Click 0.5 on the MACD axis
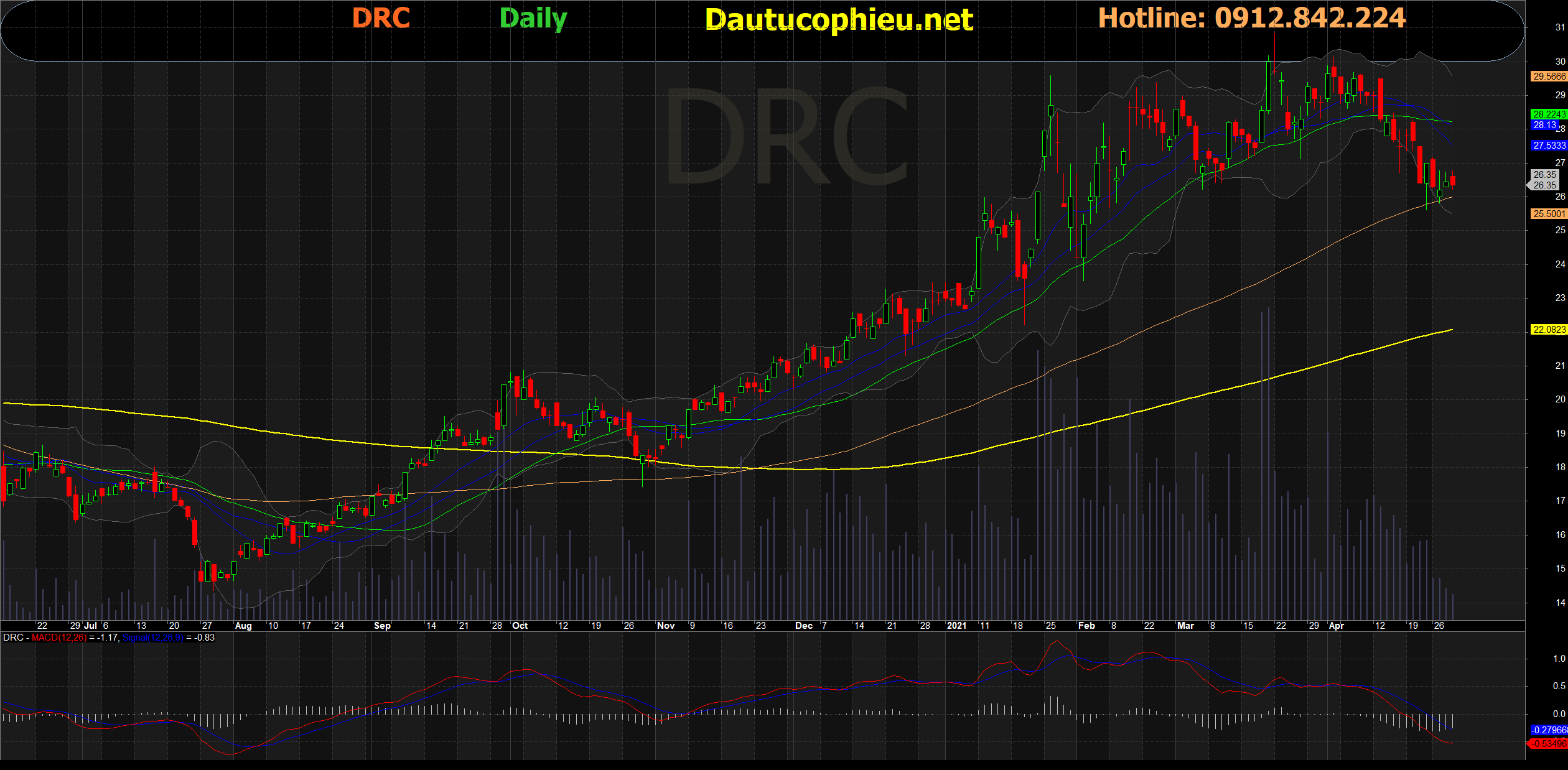The image size is (1568, 770). click(1559, 686)
